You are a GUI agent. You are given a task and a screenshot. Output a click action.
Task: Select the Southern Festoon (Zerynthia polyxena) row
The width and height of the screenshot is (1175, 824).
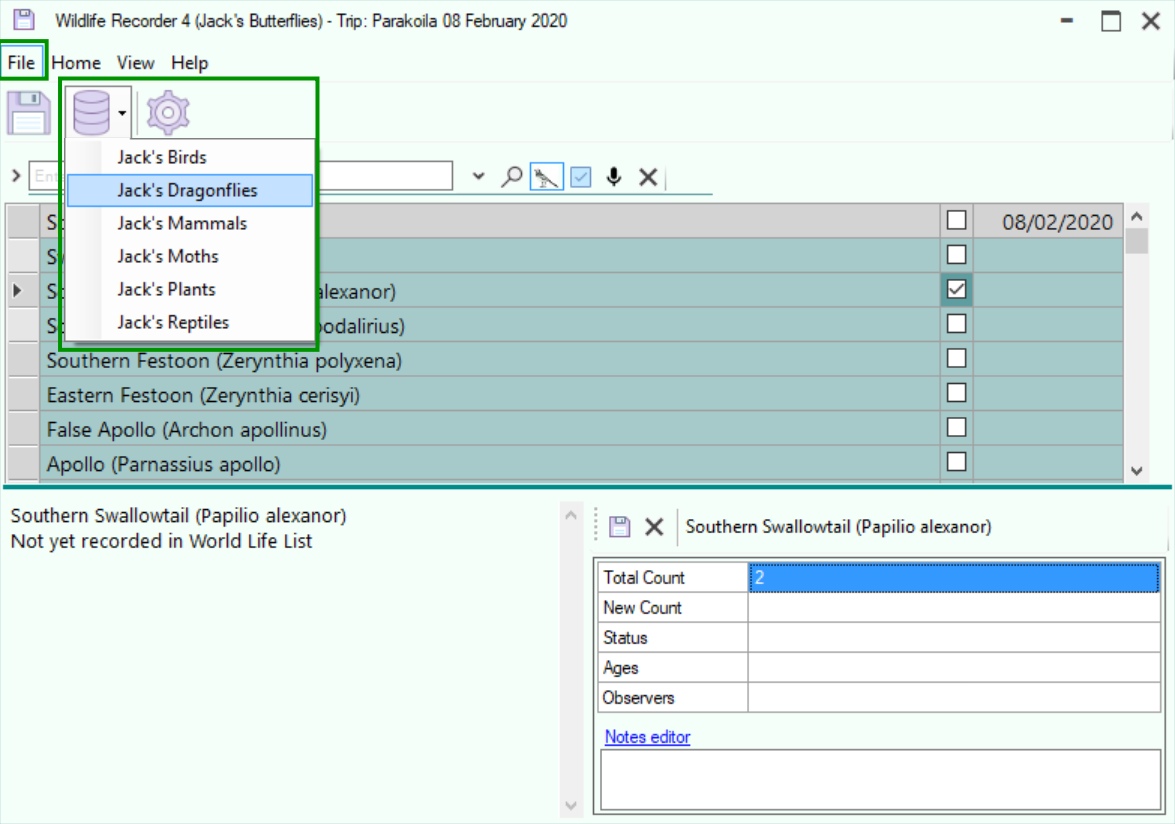pos(490,360)
